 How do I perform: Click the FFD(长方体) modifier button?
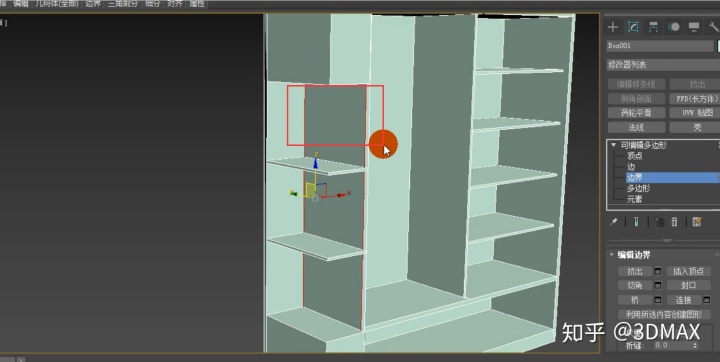[x=695, y=99]
